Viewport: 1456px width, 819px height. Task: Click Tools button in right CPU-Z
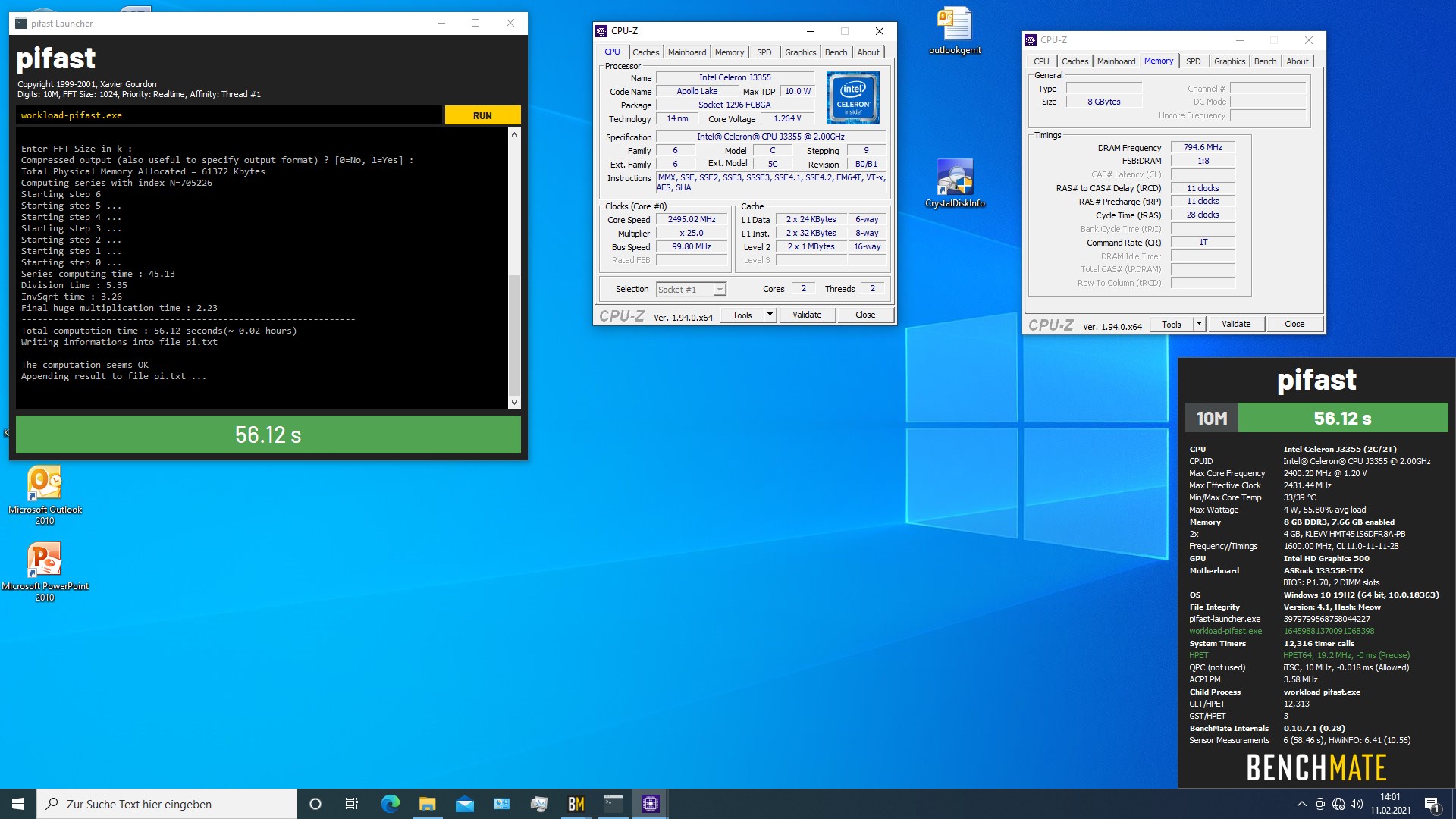coord(1172,324)
